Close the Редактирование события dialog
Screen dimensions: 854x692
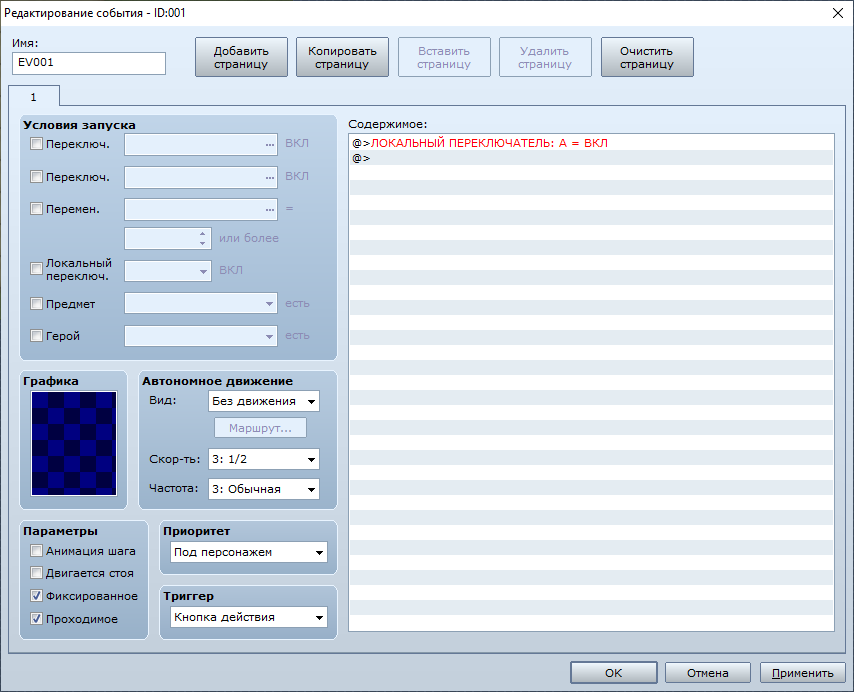[838, 13]
